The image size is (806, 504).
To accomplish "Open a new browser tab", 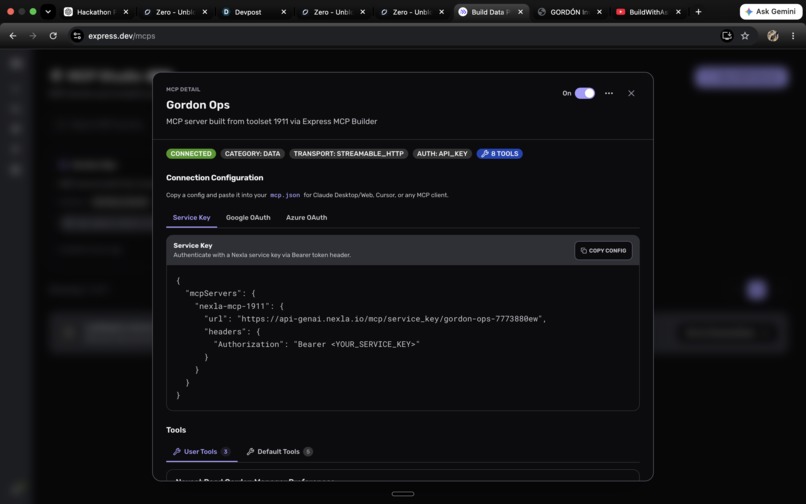I will point(698,11).
